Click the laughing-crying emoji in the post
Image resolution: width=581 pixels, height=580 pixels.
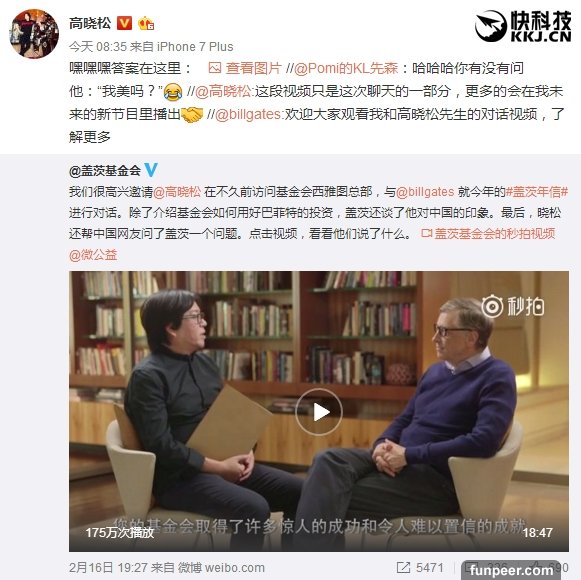pos(173,92)
